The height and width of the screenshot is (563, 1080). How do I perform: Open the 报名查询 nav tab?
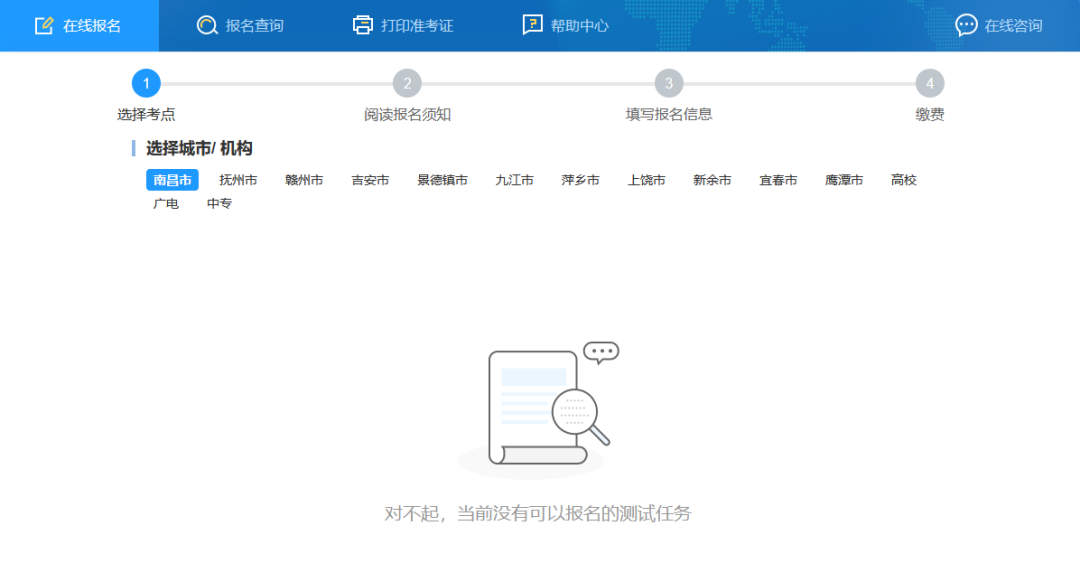click(x=240, y=25)
